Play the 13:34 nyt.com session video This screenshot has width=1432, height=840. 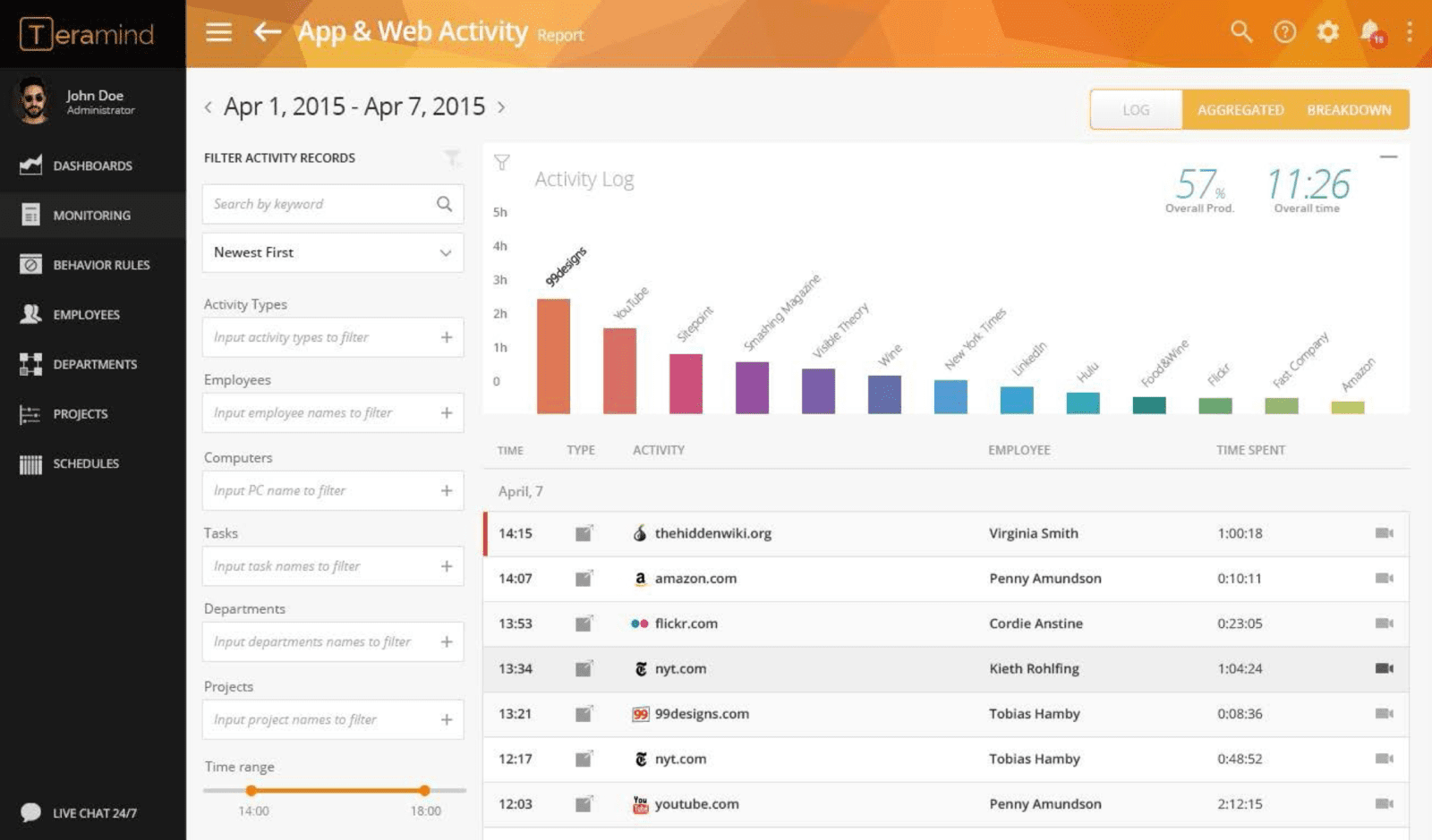tap(1385, 668)
